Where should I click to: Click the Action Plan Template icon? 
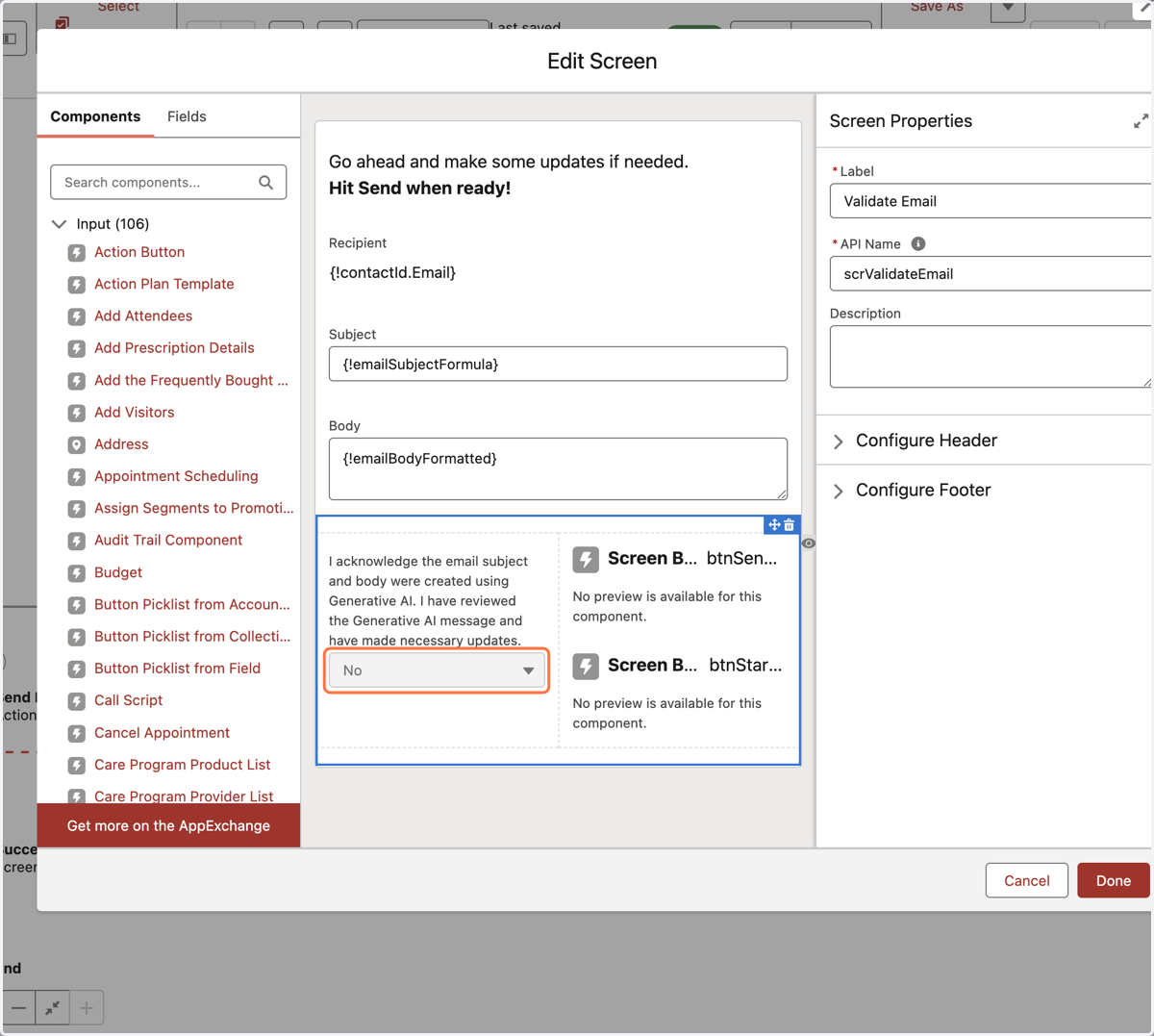(x=77, y=285)
